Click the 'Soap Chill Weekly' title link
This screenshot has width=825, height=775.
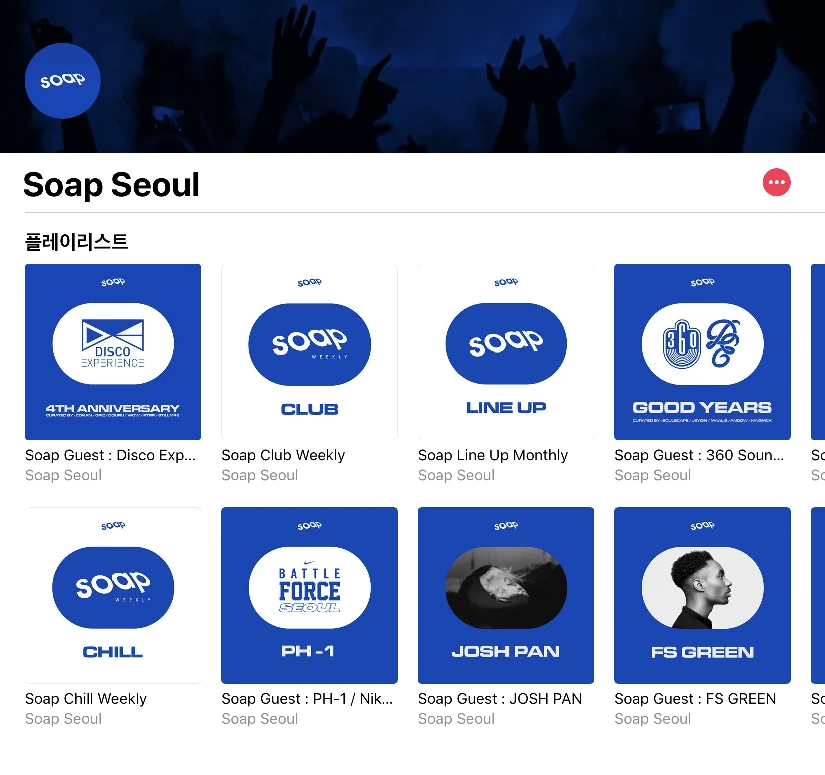[x=86, y=699]
